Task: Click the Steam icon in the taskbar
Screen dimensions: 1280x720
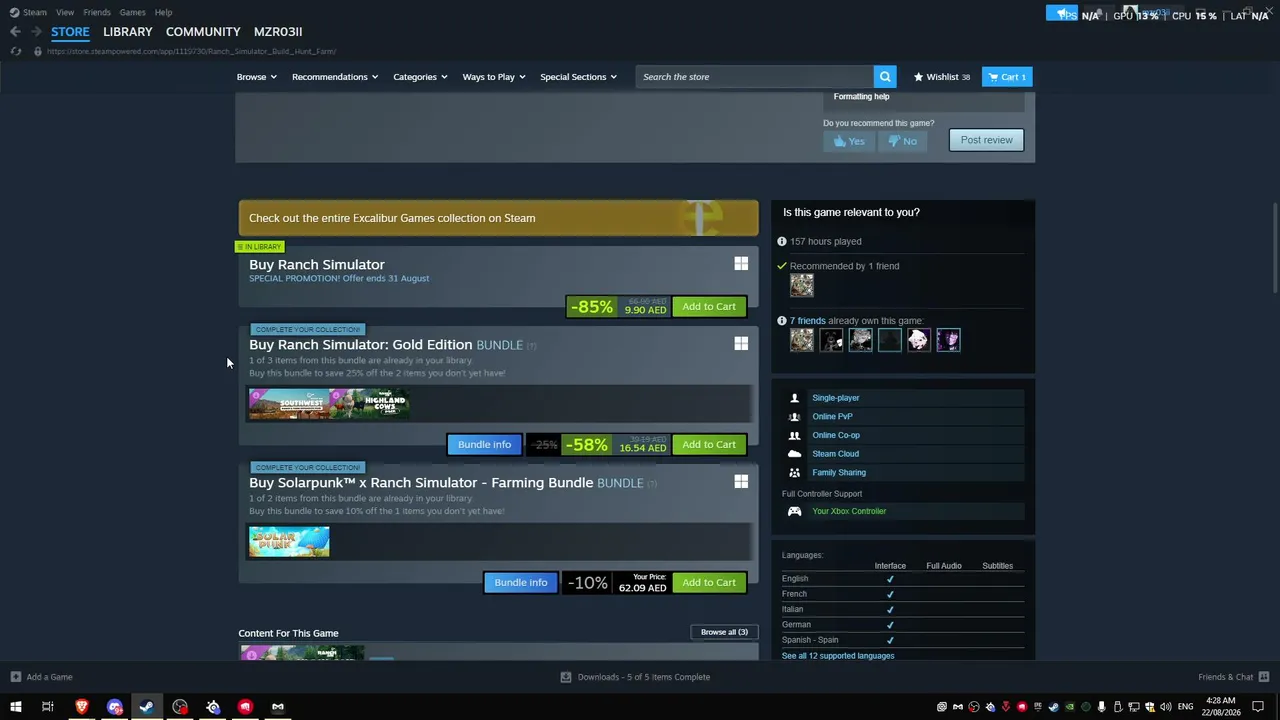Action: click(147, 707)
